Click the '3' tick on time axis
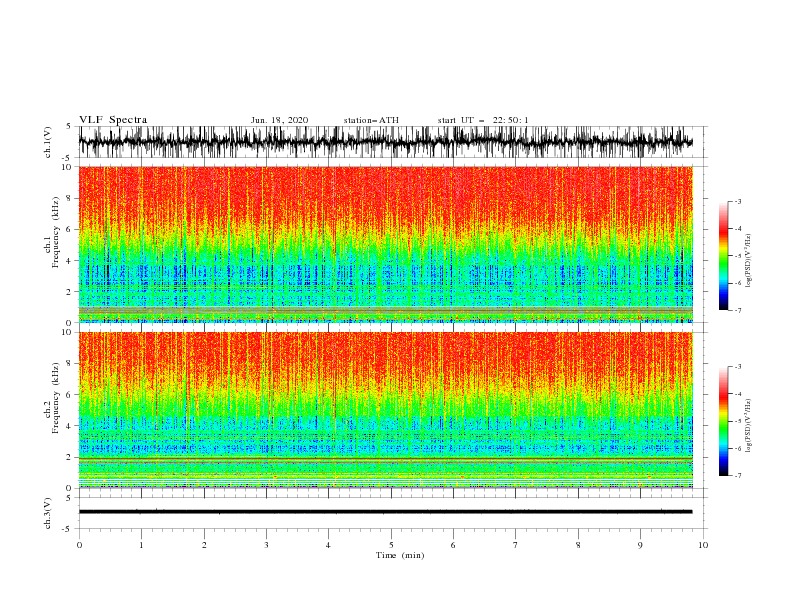Viewport: 792px width, 612px height. point(266,545)
